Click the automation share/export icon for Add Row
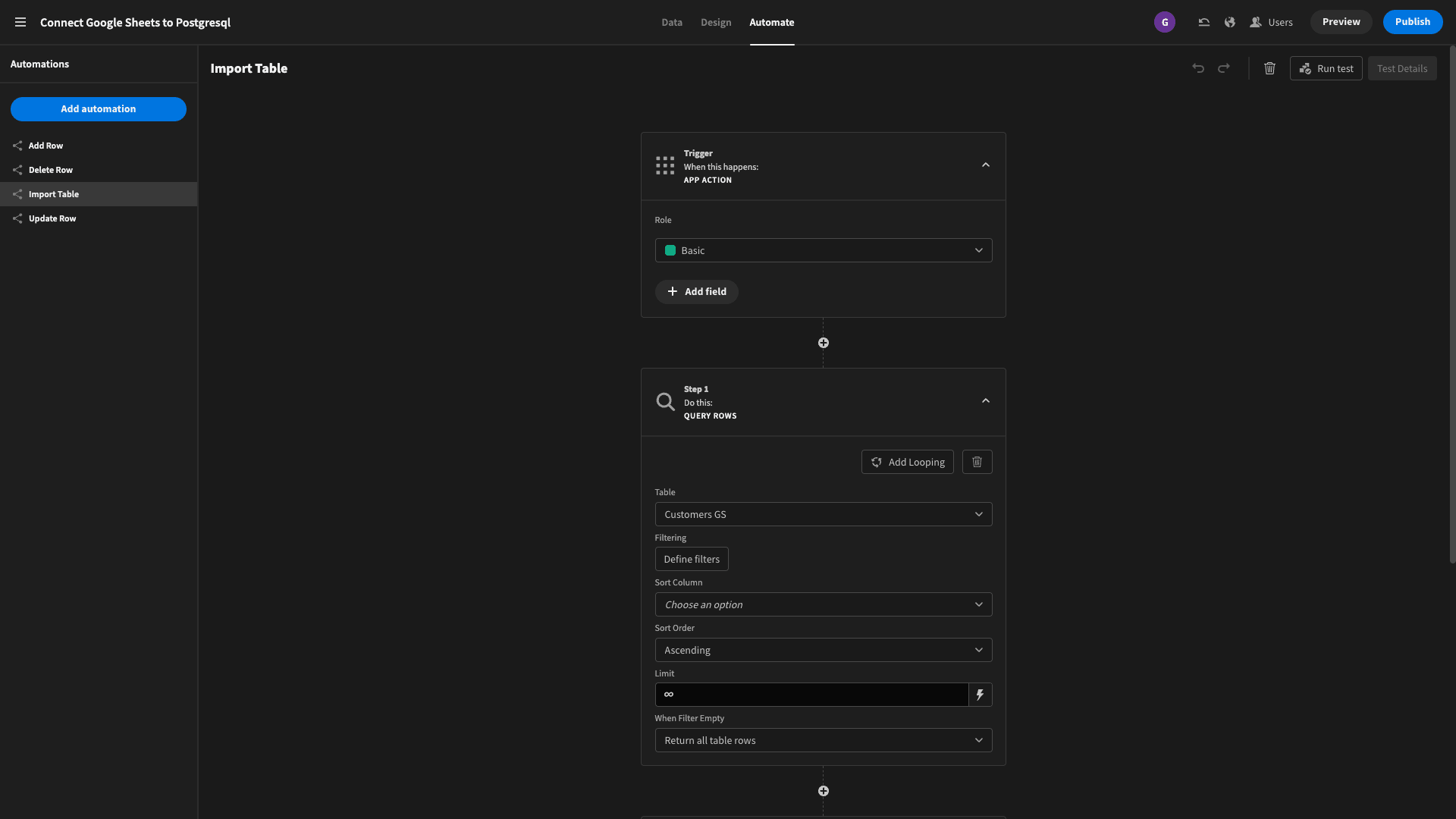 coord(17,146)
